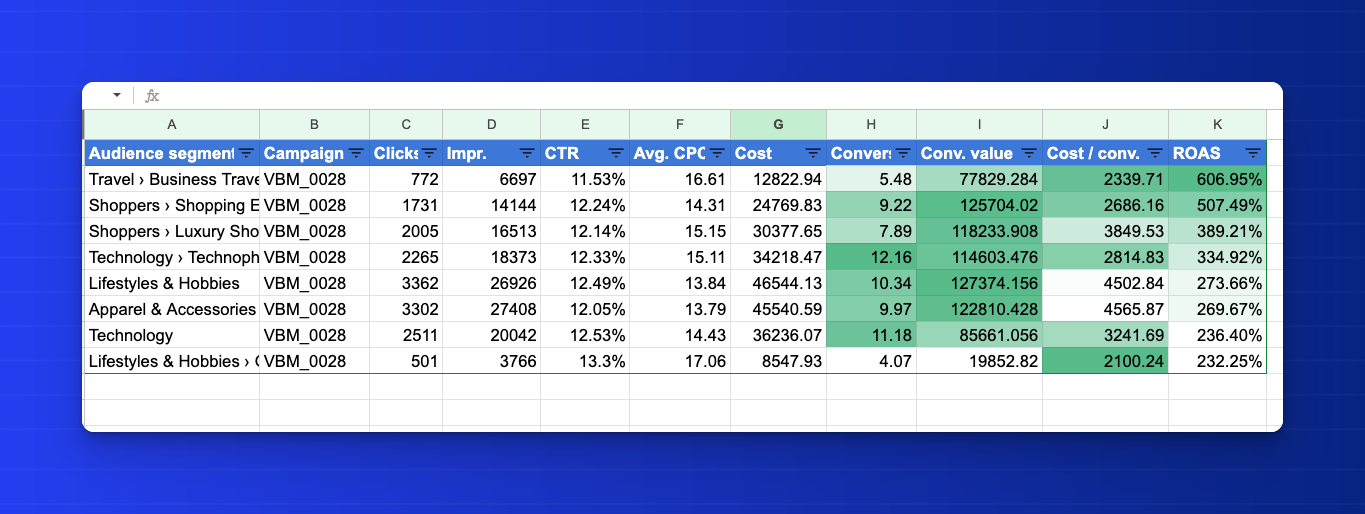The height and width of the screenshot is (514, 1365).
Task: Select column G header
Action: pyautogui.click(x=778, y=125)
